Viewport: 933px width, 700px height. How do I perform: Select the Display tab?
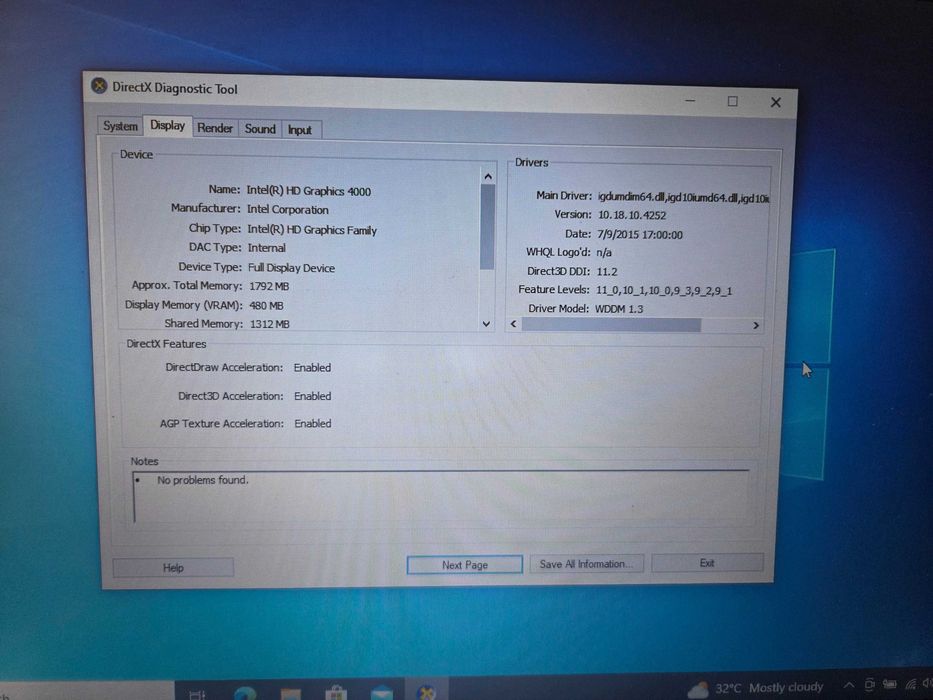pos(167,126)
